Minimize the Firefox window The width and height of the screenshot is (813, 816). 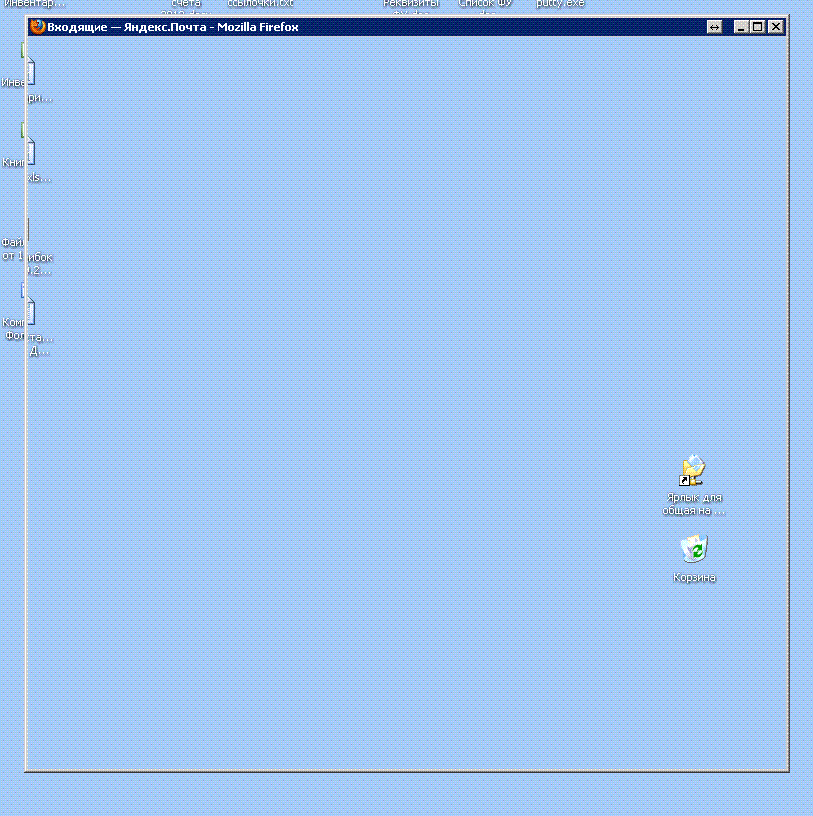[741, 27]
